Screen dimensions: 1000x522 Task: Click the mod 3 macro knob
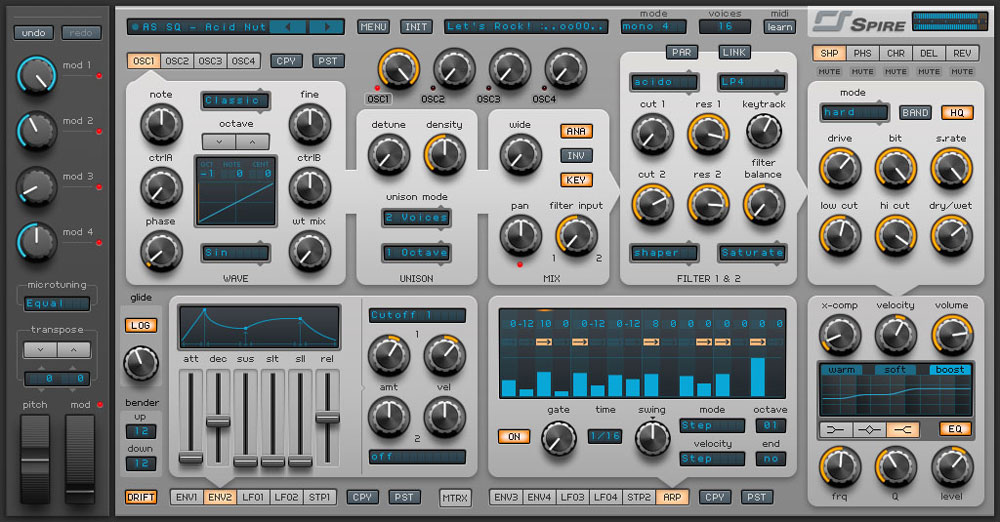[37, 188]
